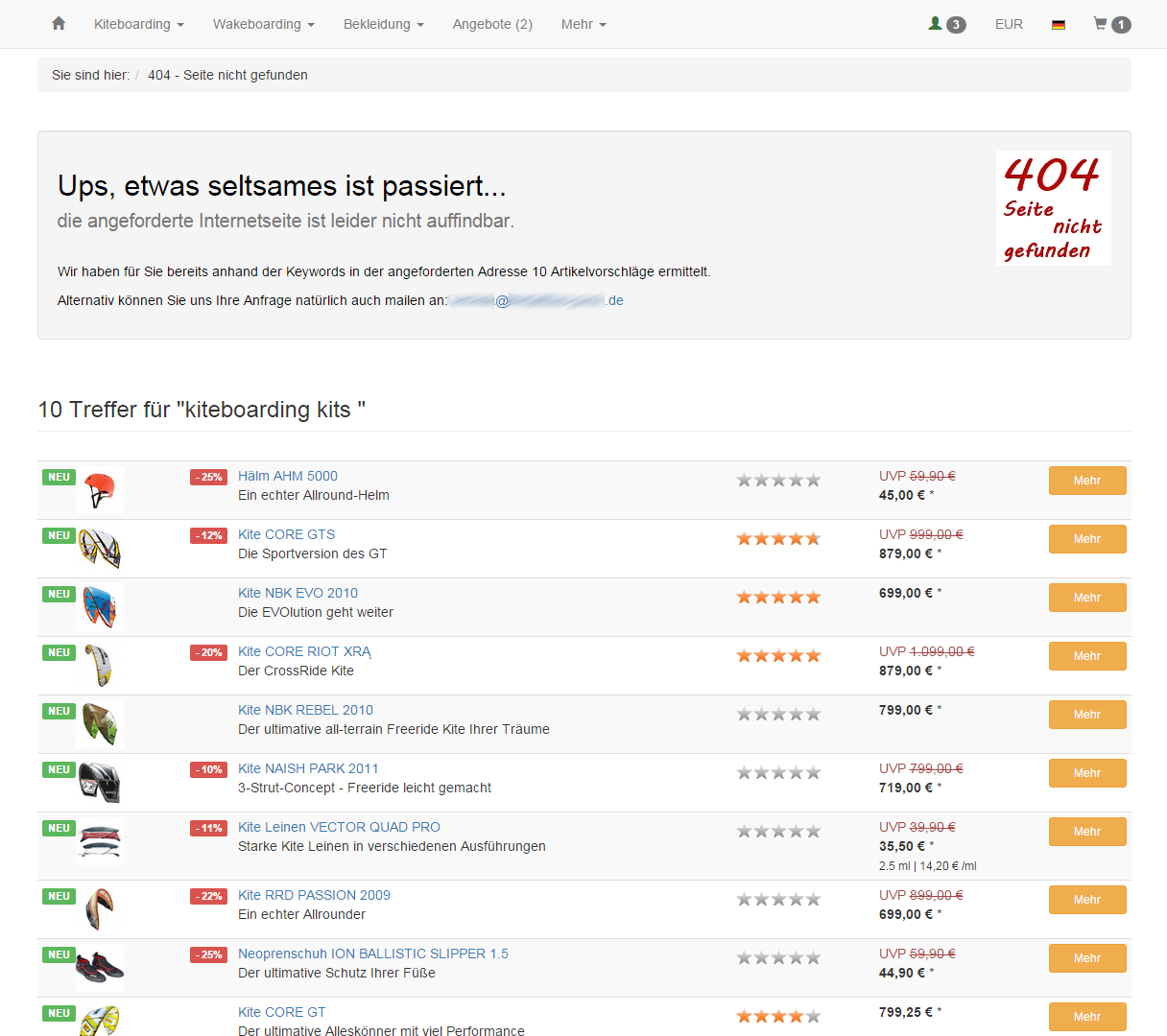
Task: Open the Kite RRD PASSION 2009 link
Action: 314,895
